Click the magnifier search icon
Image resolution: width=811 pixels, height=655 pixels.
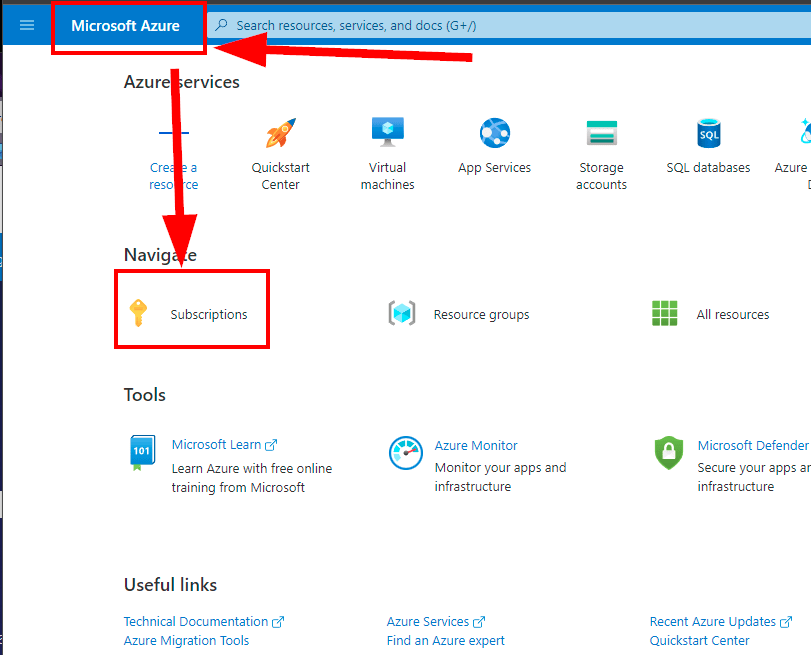(x=221, y=25)
